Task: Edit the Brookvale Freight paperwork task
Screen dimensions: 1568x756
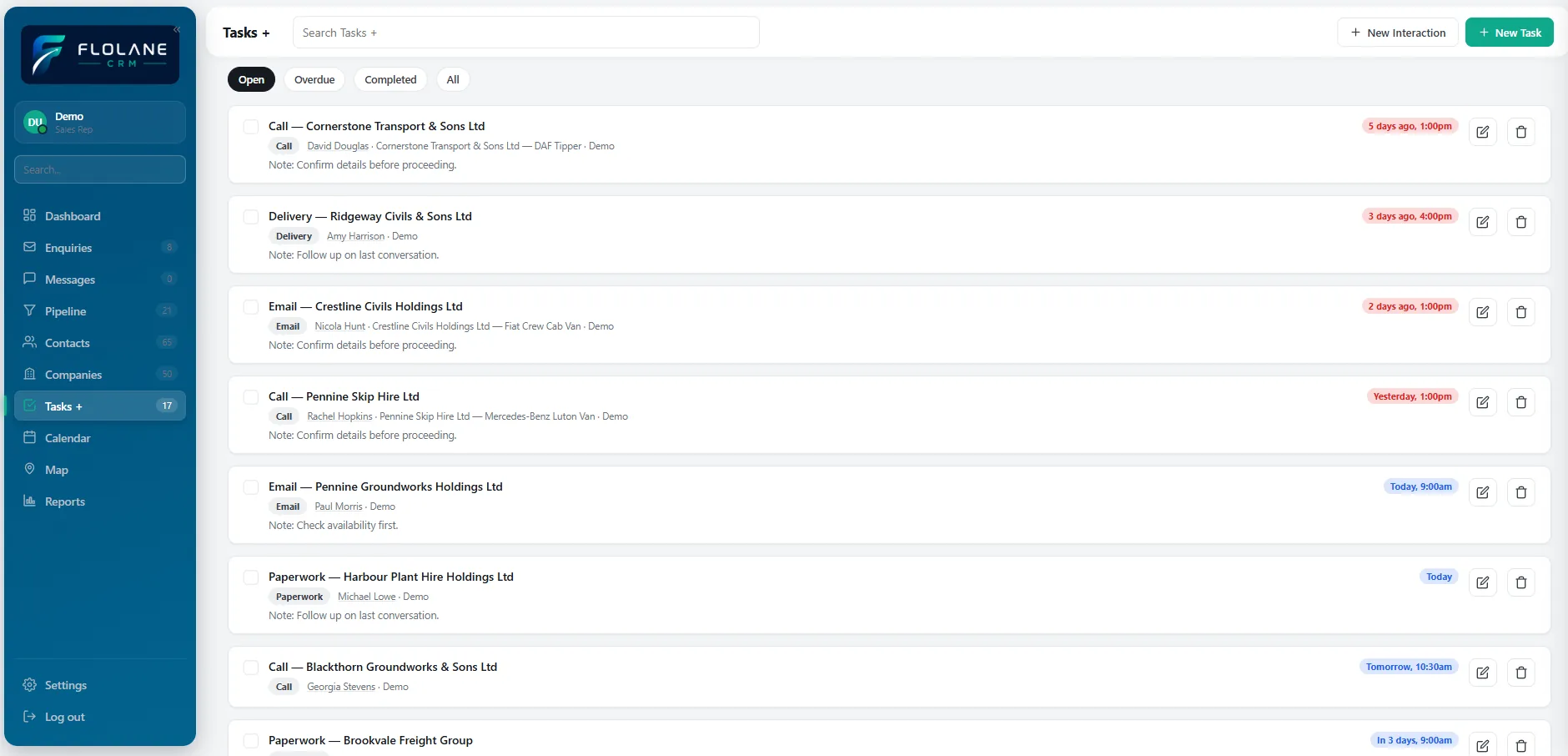Action: [x=1482, y=745]
